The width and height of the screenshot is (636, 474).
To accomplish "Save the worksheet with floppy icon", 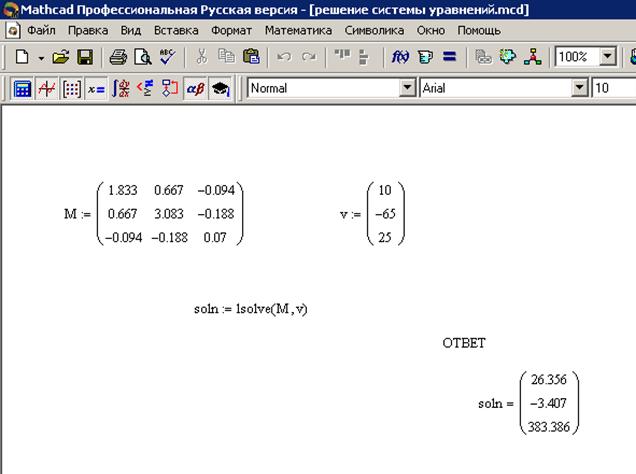I will pyautogui.click(x=85, y=57).
